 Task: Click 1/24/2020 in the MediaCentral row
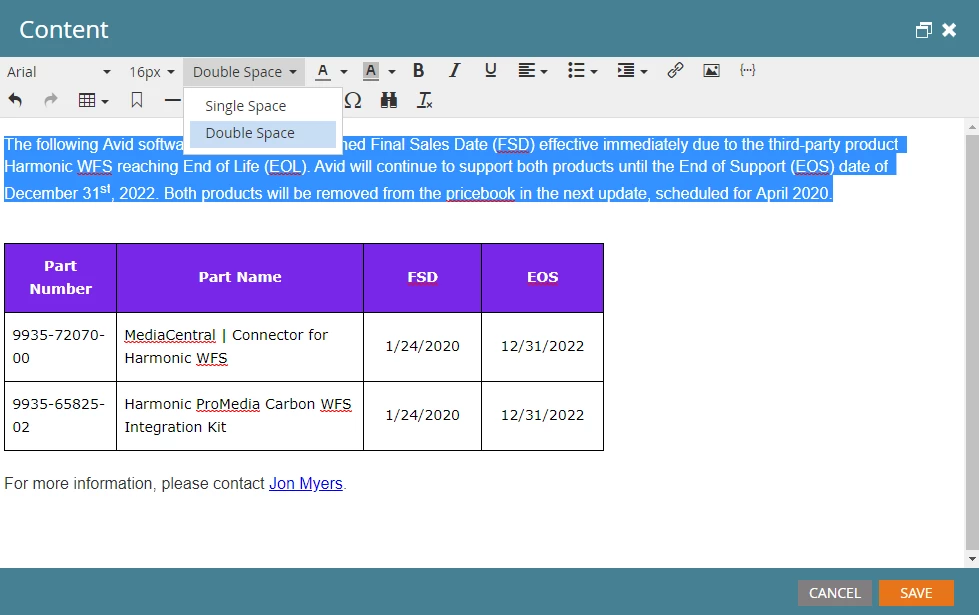[423, 347]
